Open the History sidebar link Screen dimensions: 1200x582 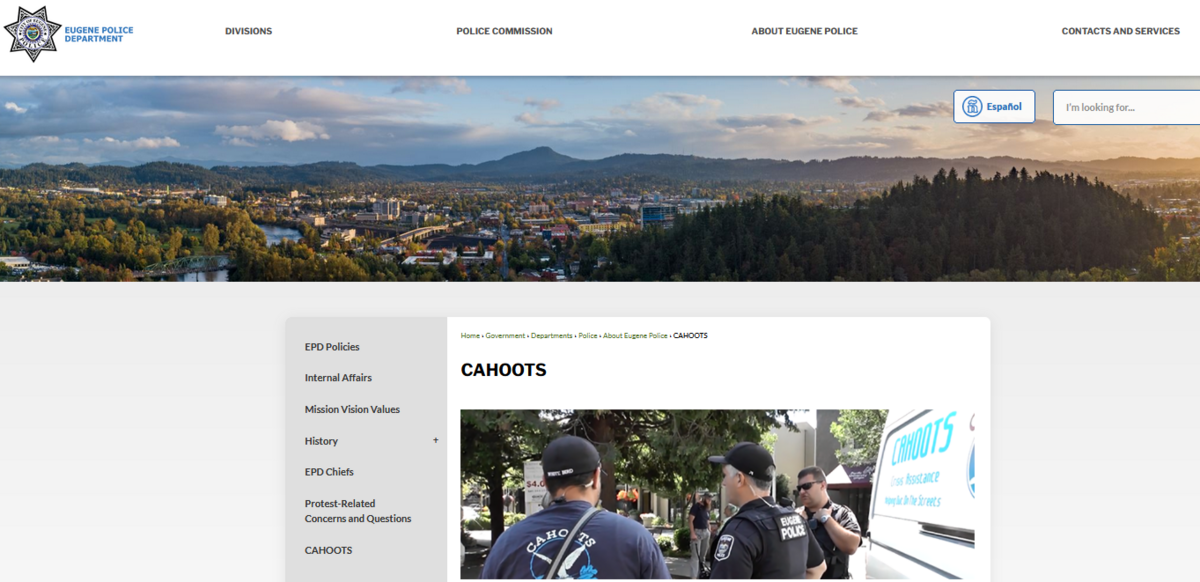click(321, 441)
